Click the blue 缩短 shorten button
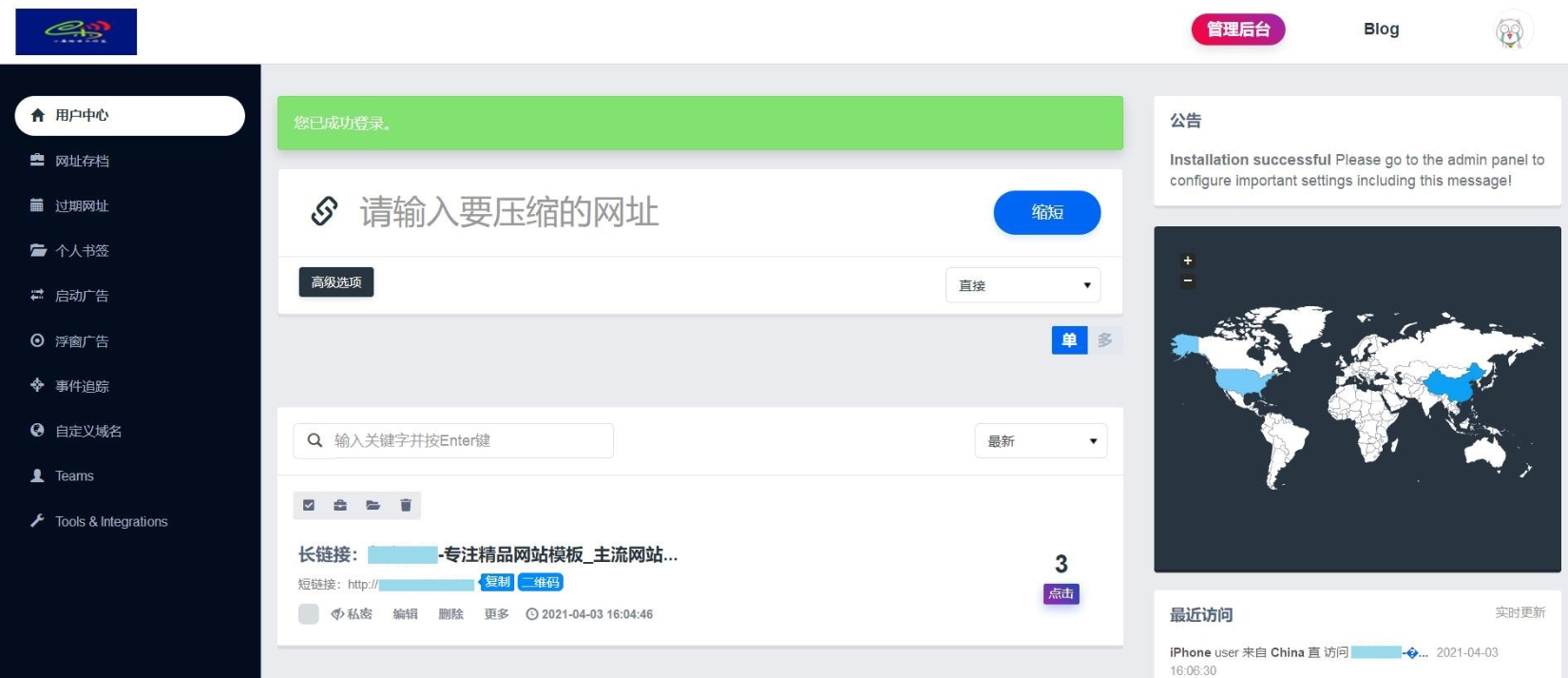 [x=1047, y=212]
